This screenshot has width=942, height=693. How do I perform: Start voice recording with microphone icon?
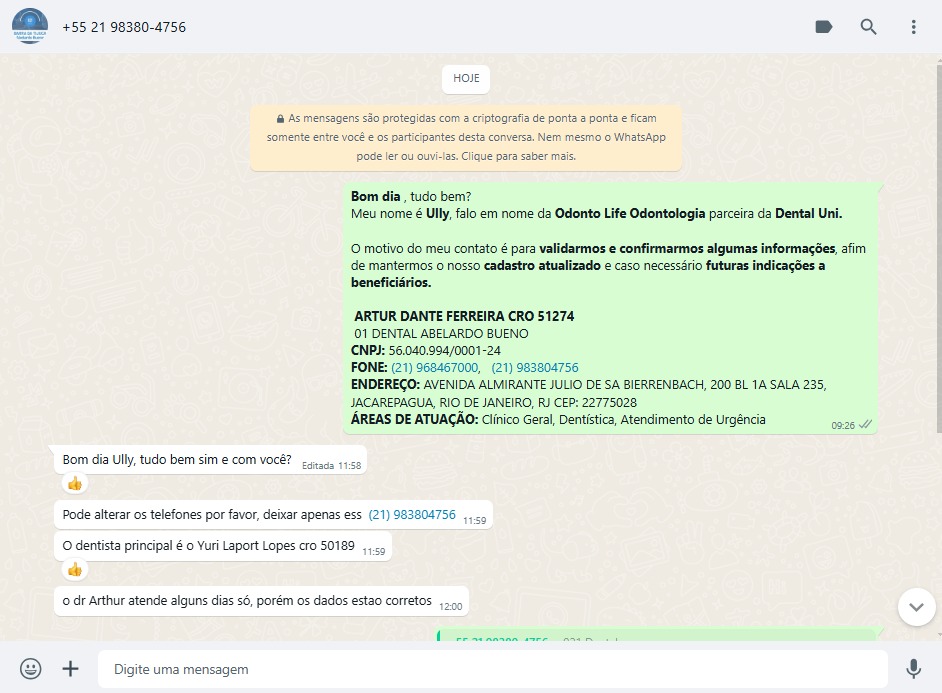click(x=913, y=668)
